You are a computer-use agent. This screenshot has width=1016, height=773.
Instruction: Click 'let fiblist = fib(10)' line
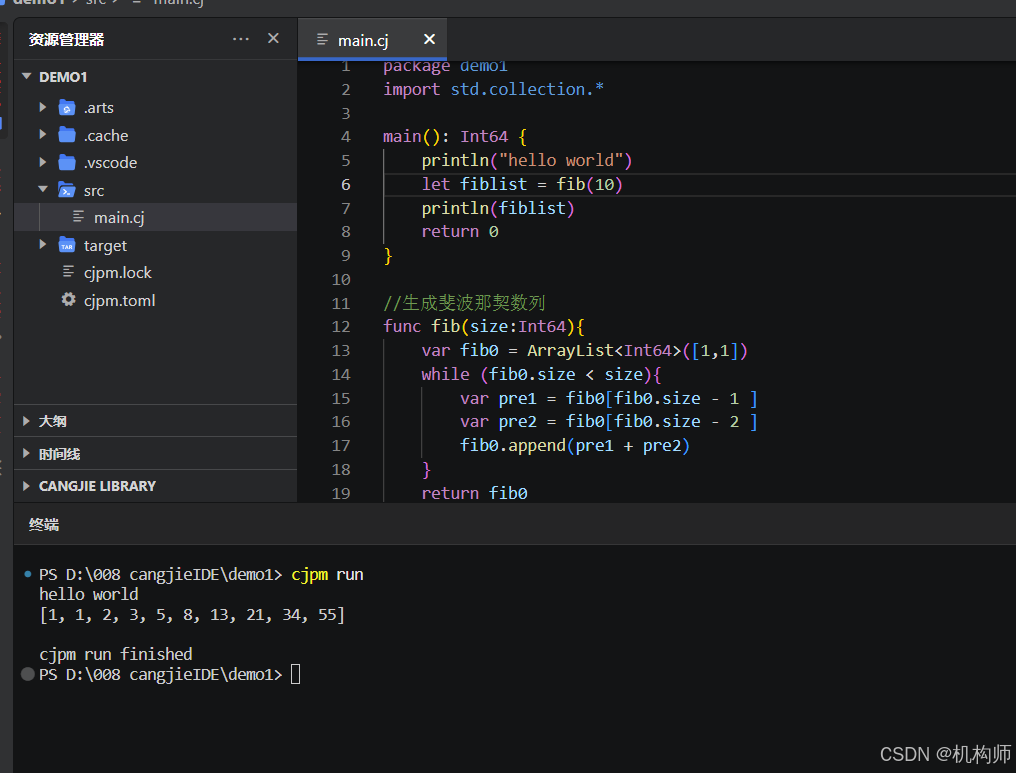pyautogui.click(x=522, y=185)
